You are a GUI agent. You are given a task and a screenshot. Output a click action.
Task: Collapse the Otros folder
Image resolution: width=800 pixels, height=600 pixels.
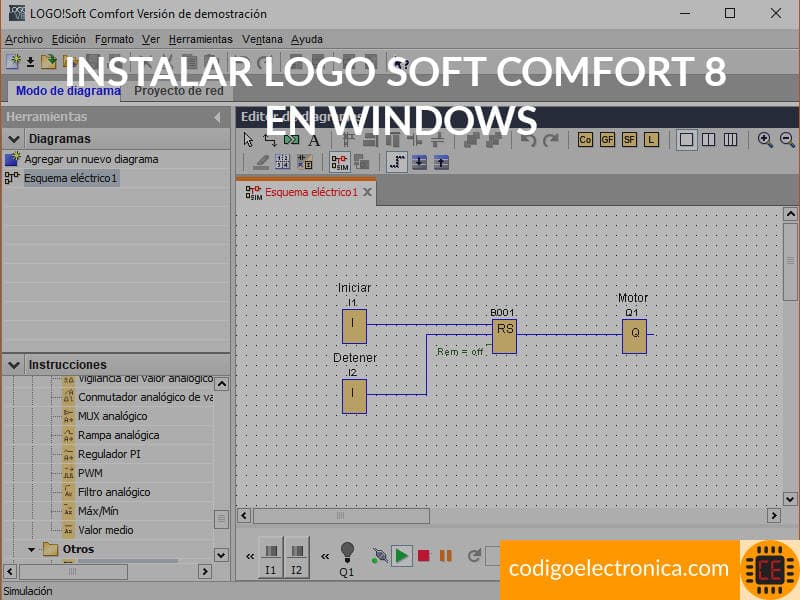click(x=32, y=549)
